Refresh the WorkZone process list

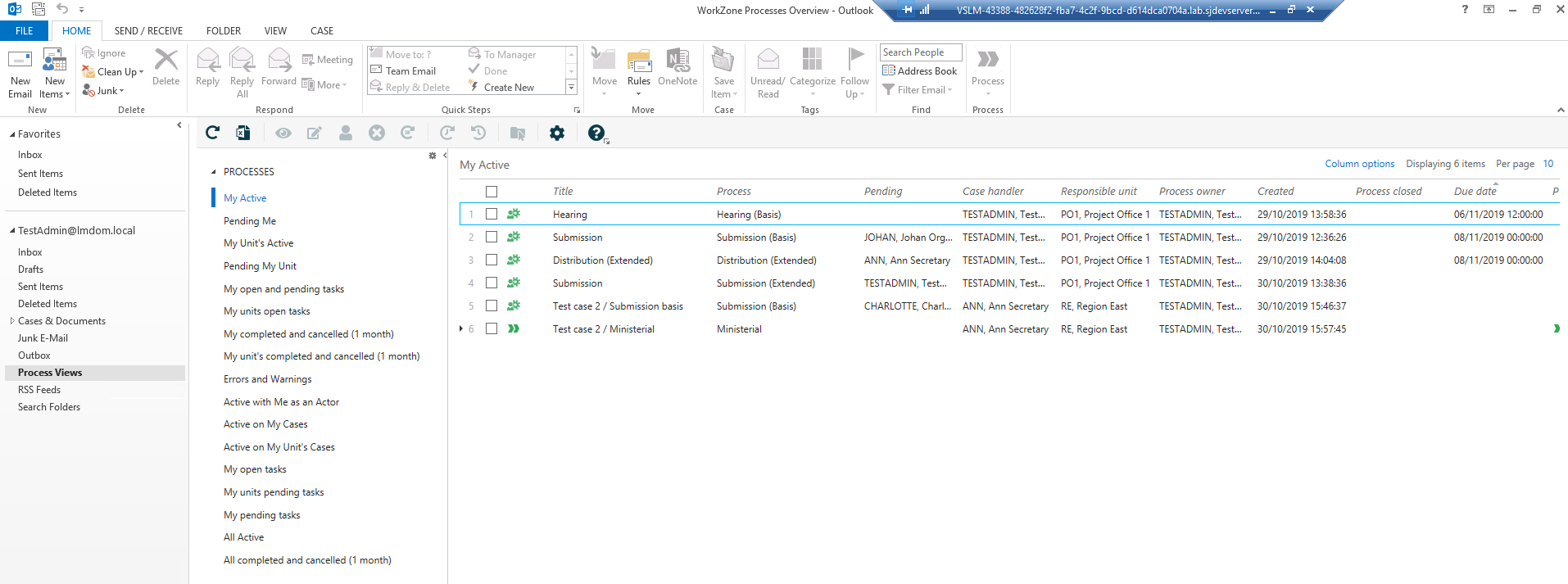click(212, 133)
